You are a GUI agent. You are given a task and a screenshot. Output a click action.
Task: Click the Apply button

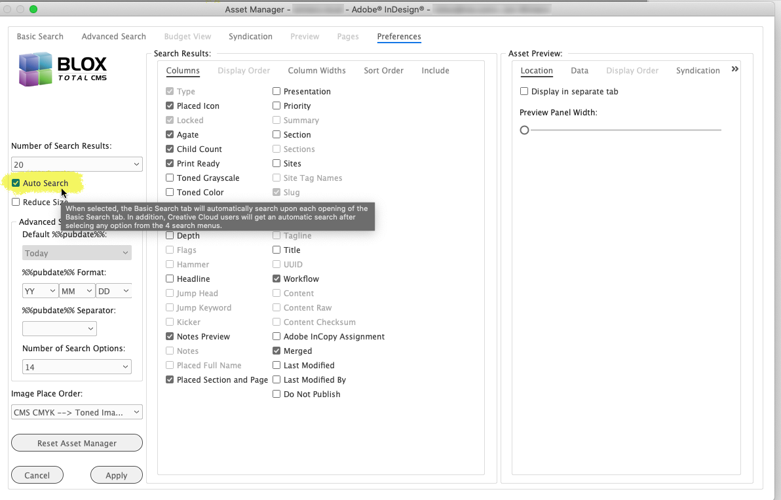pyautogui.click(x=117, y=476)
